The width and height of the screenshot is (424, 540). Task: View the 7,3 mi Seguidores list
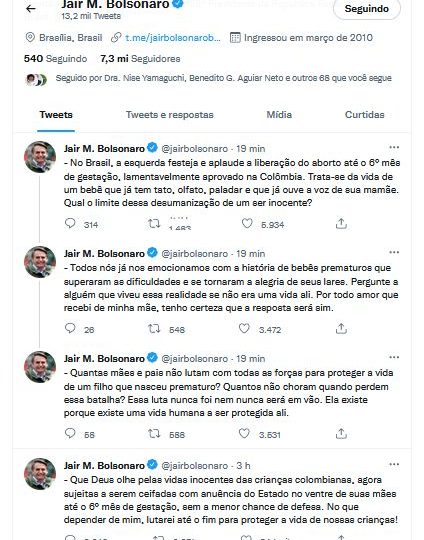coord(140,59)
